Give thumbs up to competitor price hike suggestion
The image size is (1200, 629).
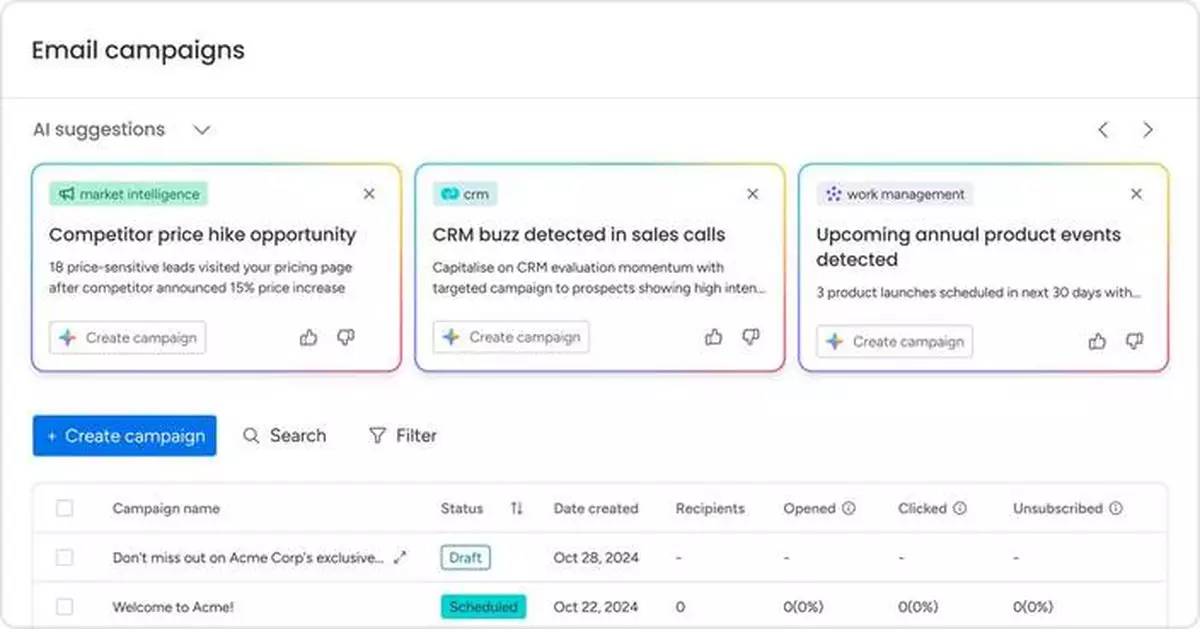point(309,337)
